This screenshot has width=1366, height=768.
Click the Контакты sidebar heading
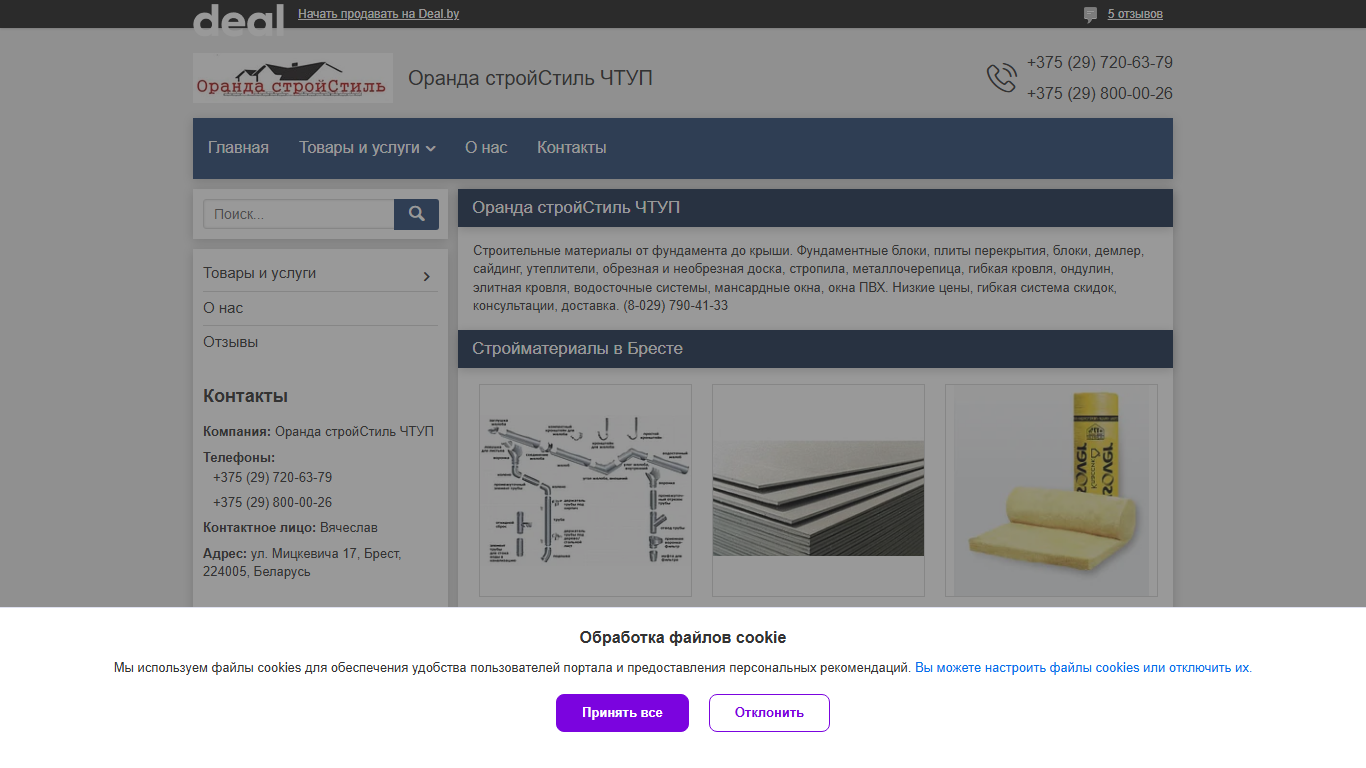pyautogui.click(x=245, y=396)
